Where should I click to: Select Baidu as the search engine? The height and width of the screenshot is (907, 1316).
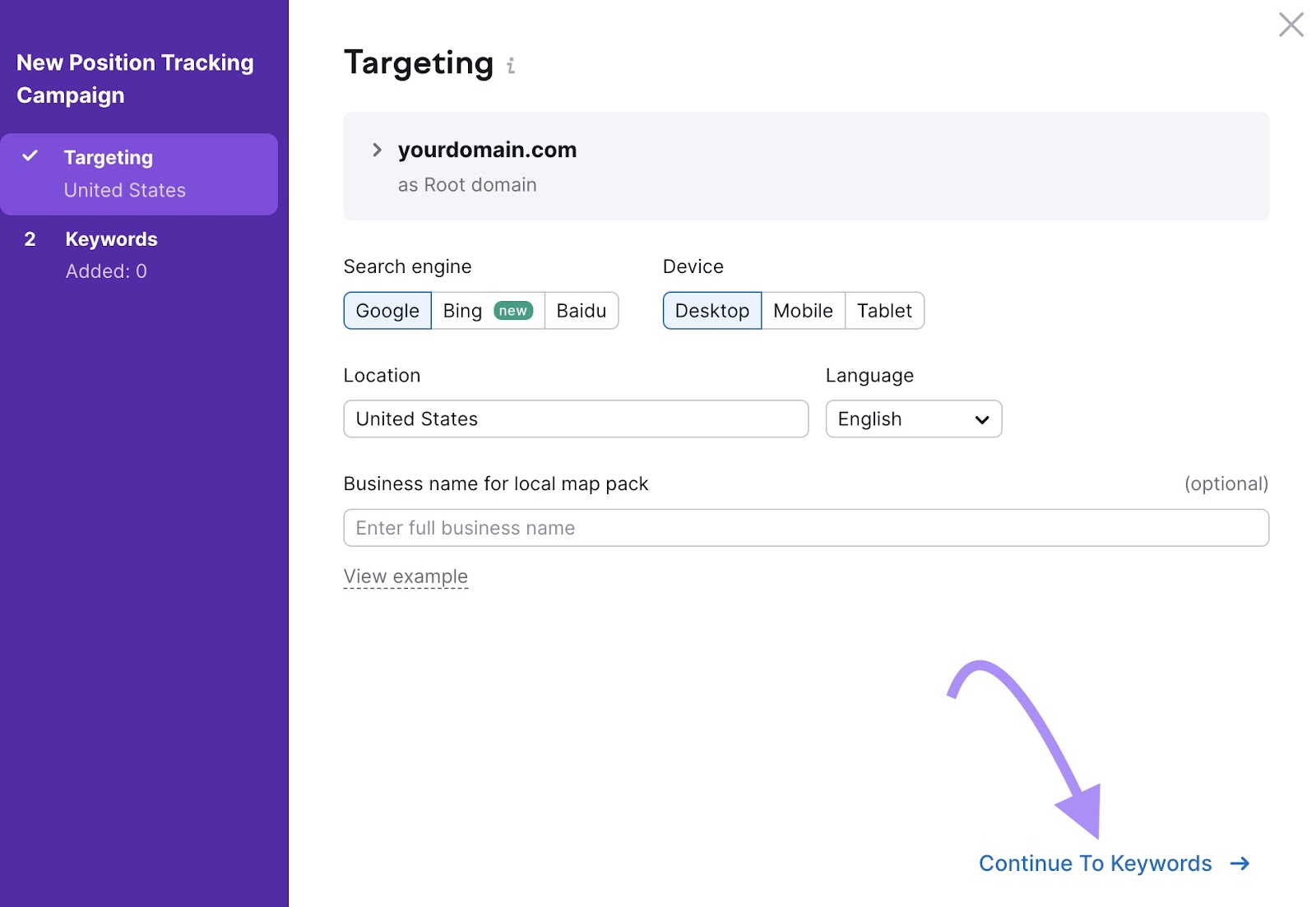[581, 311]
